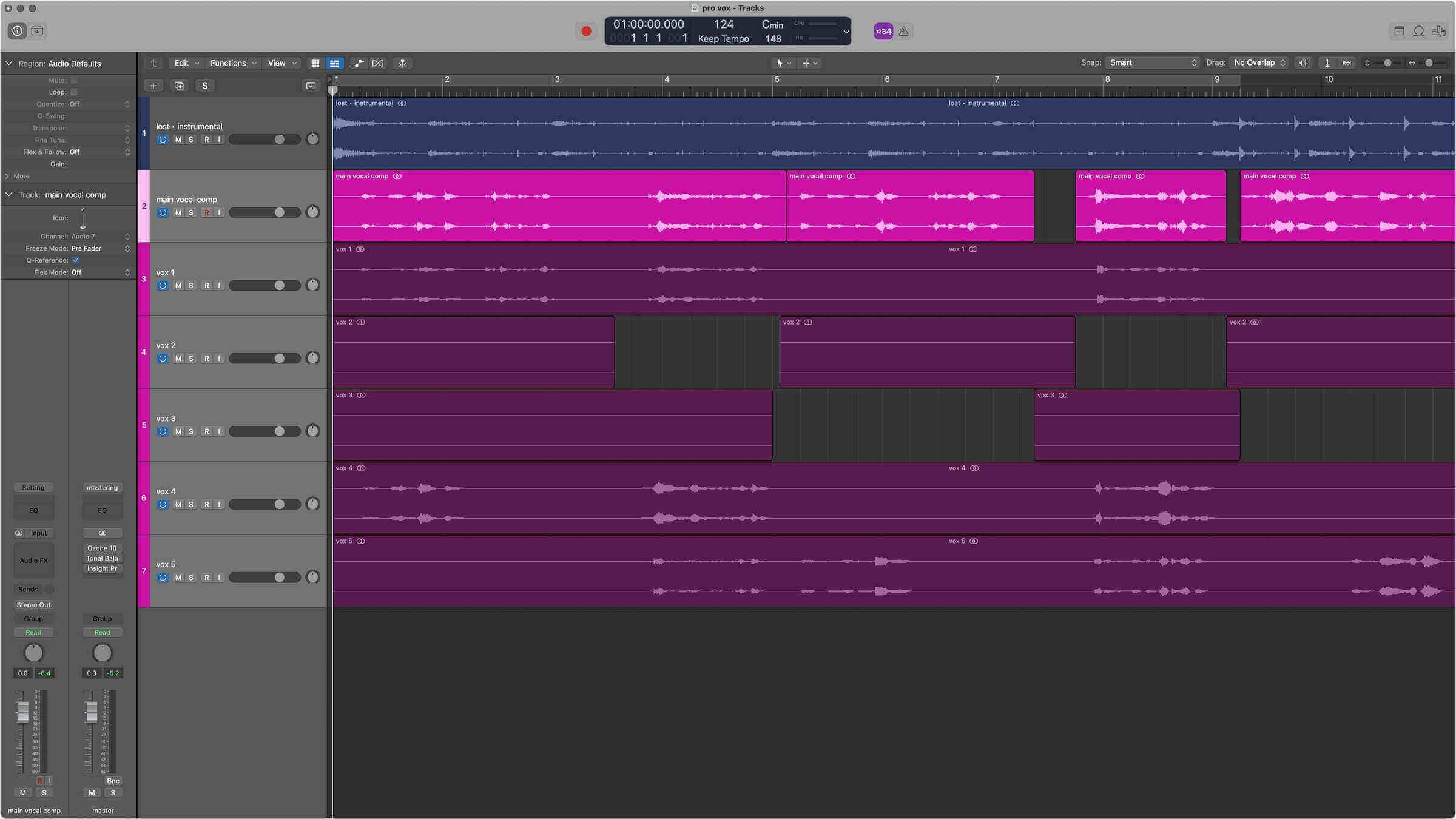1456x819 pixels.
Task: Click the Setting button on channel strip
Action: (x=33, y=488)
